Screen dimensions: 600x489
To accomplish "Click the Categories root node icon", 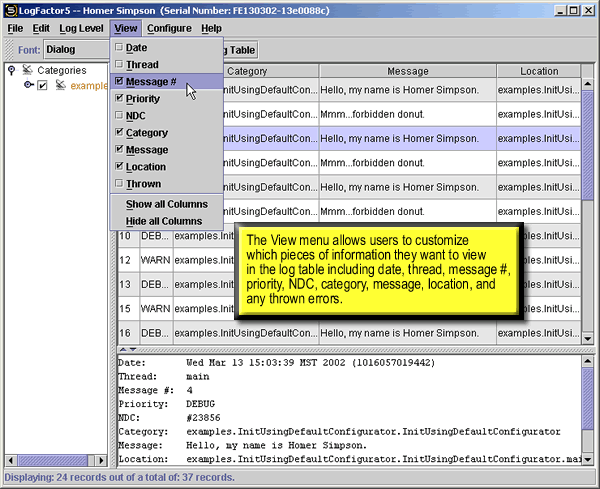I will [x=27, y=70].
